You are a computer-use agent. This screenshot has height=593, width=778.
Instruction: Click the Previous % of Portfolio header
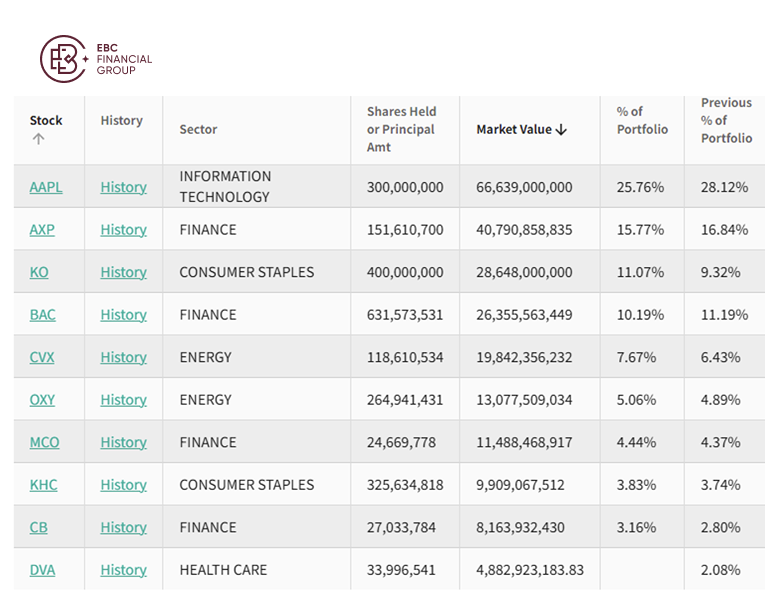tap(726, 121)
